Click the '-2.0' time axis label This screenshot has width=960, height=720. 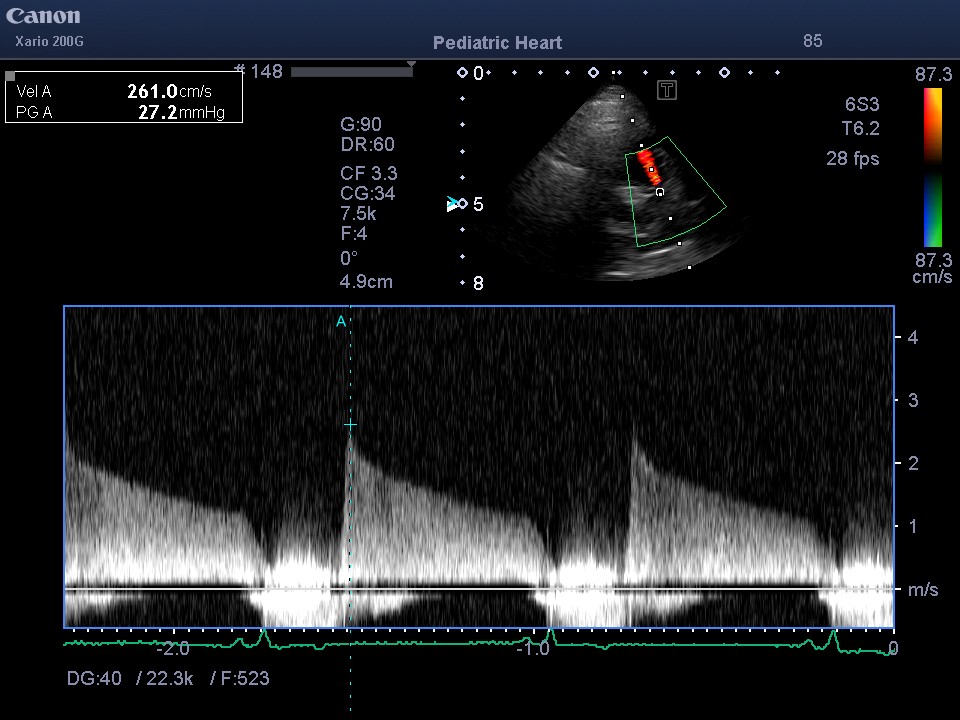pos(173,649)
